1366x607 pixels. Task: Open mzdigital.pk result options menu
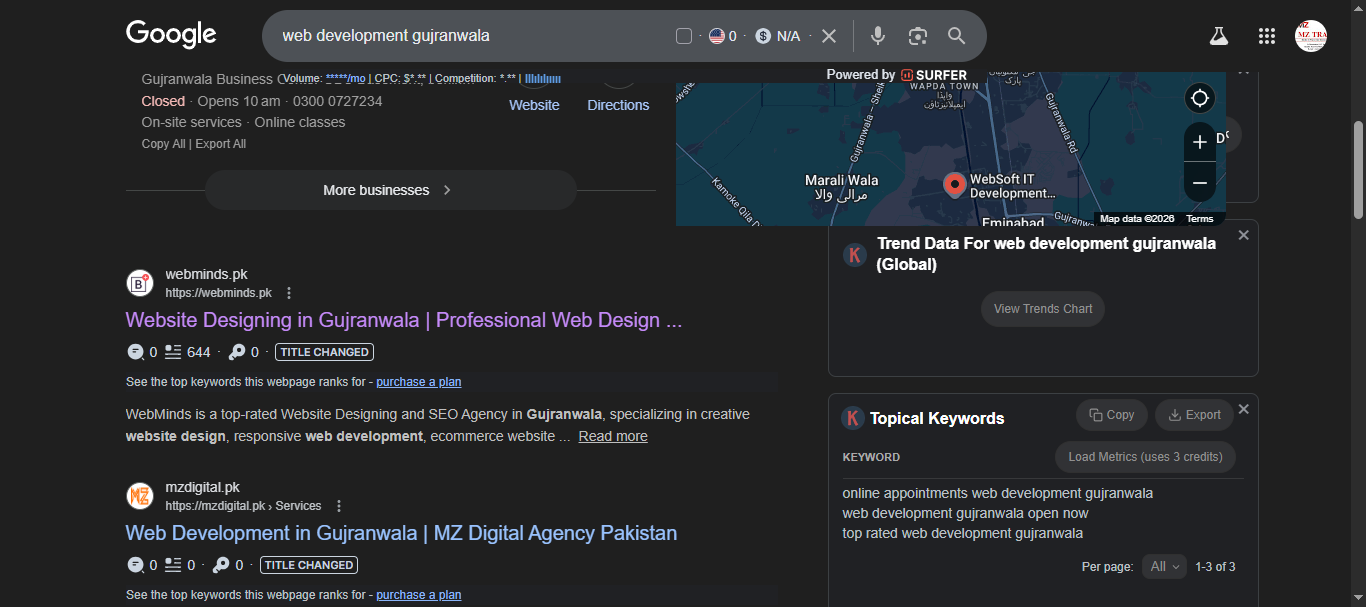pos(339,506)
